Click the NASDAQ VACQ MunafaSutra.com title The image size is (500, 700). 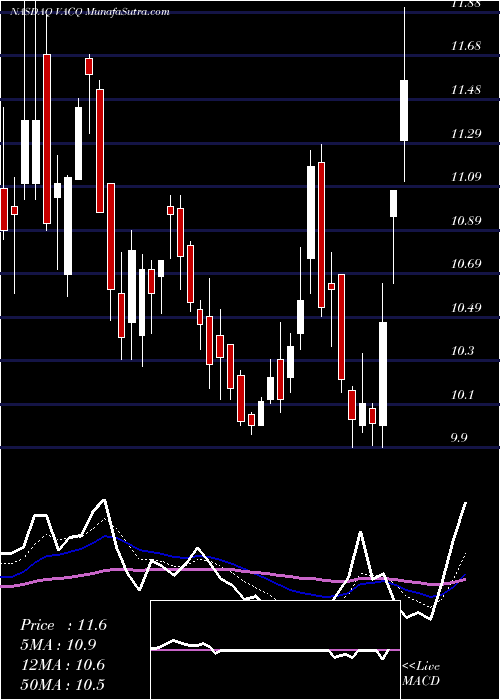tap(90, 12)
